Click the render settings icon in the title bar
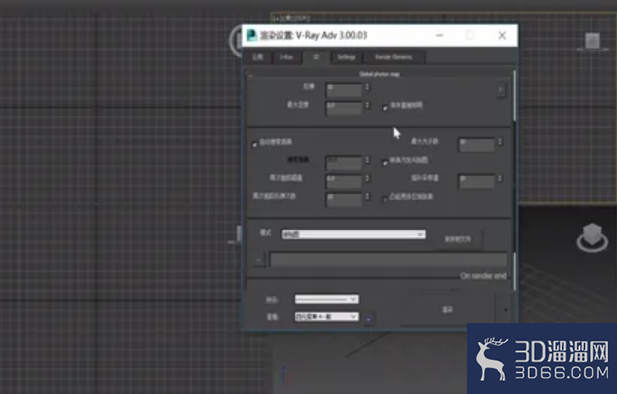This screenshot has height=394, width=617. pyautogui.click(x=251, y=35)
